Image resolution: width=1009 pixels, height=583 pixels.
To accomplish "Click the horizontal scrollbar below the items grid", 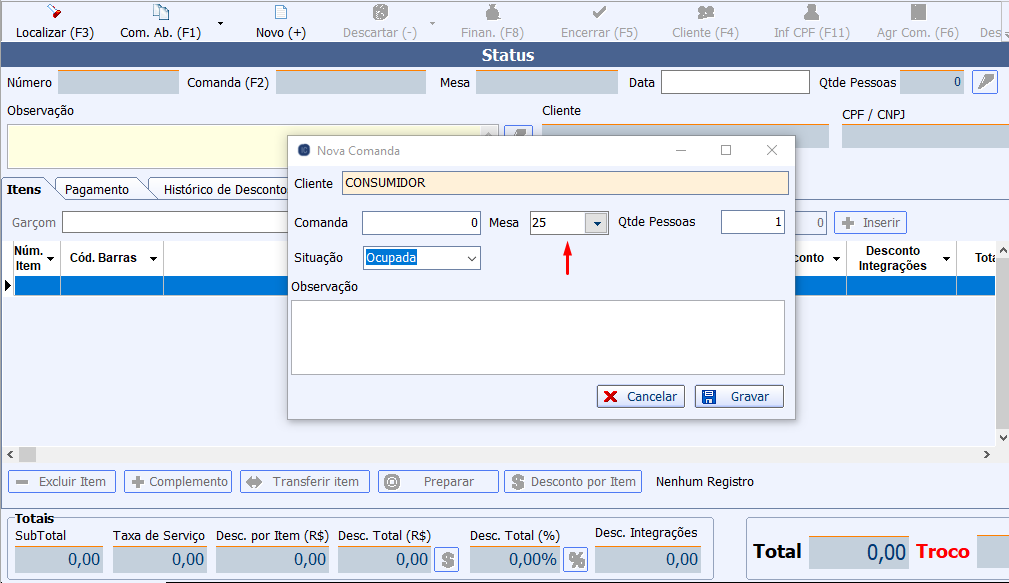I will [500, 454].
